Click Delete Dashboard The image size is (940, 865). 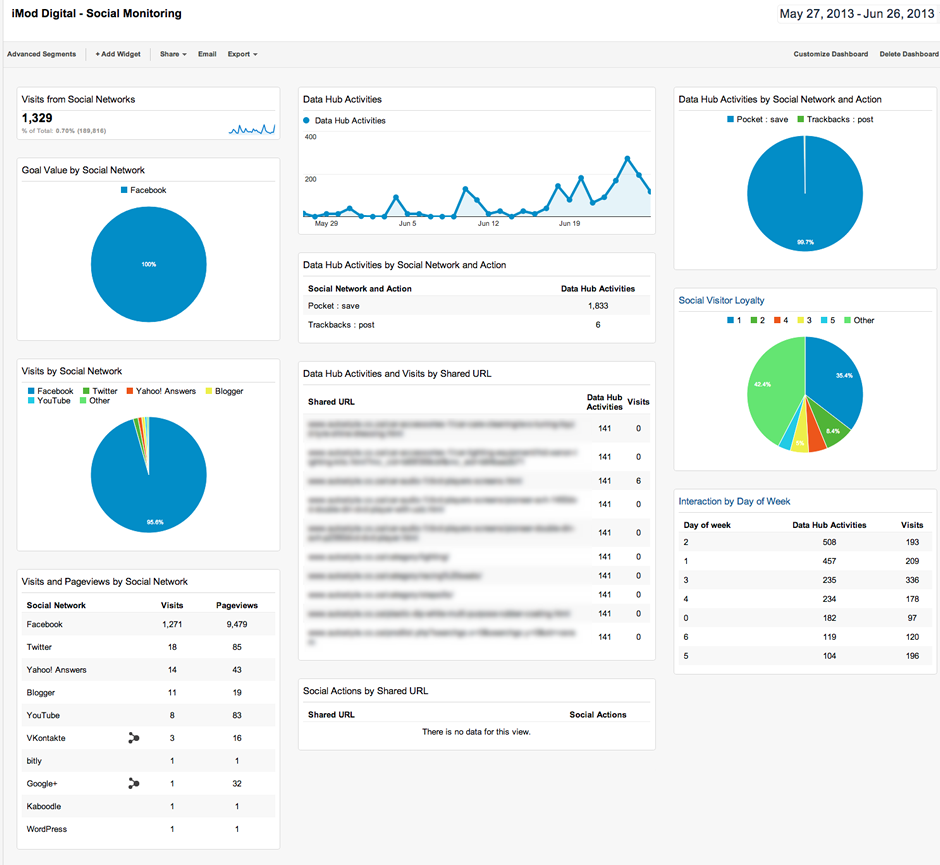click(x=909, y=54)
